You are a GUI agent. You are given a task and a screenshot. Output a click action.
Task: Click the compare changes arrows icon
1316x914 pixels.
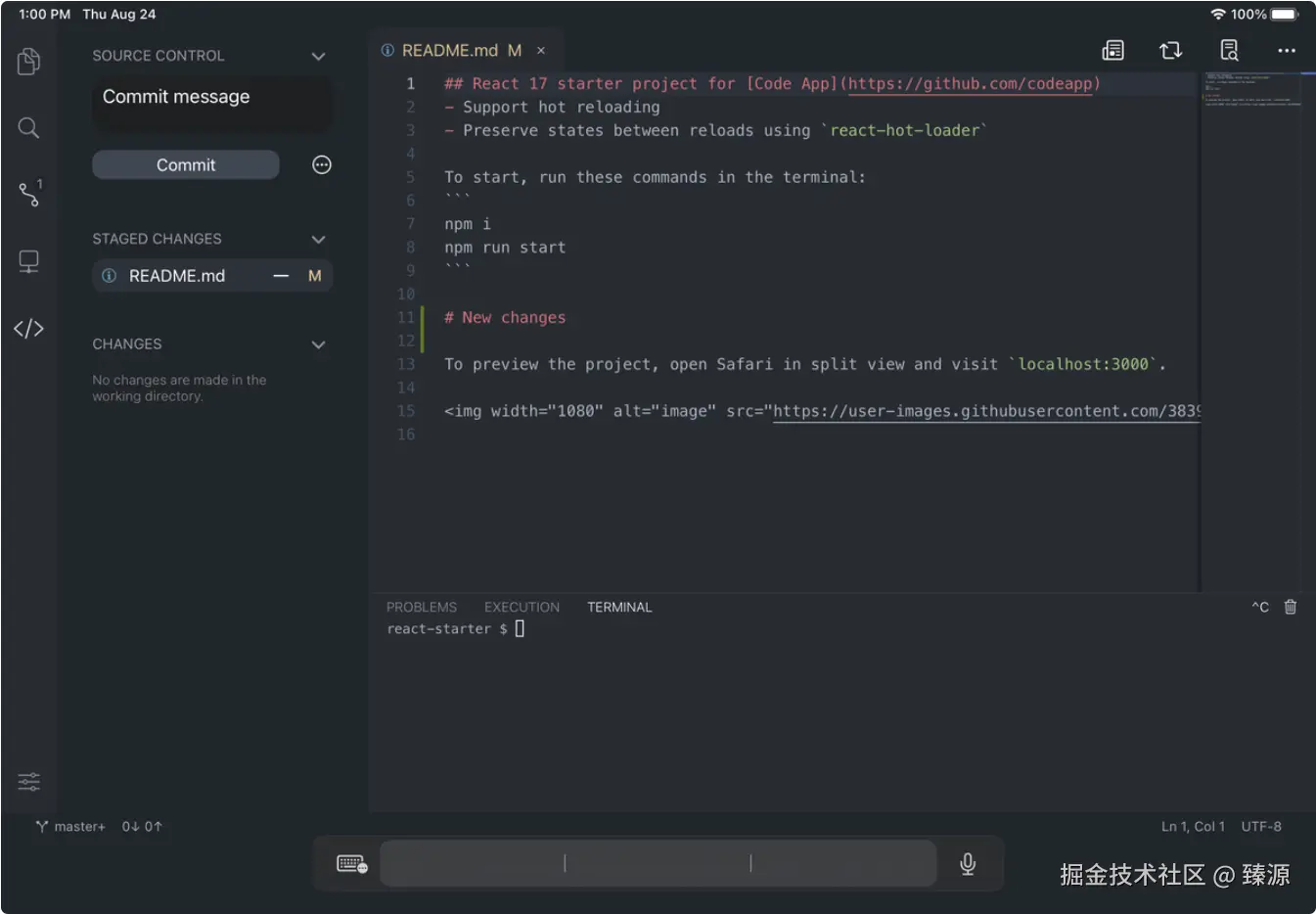[1170, 50]
